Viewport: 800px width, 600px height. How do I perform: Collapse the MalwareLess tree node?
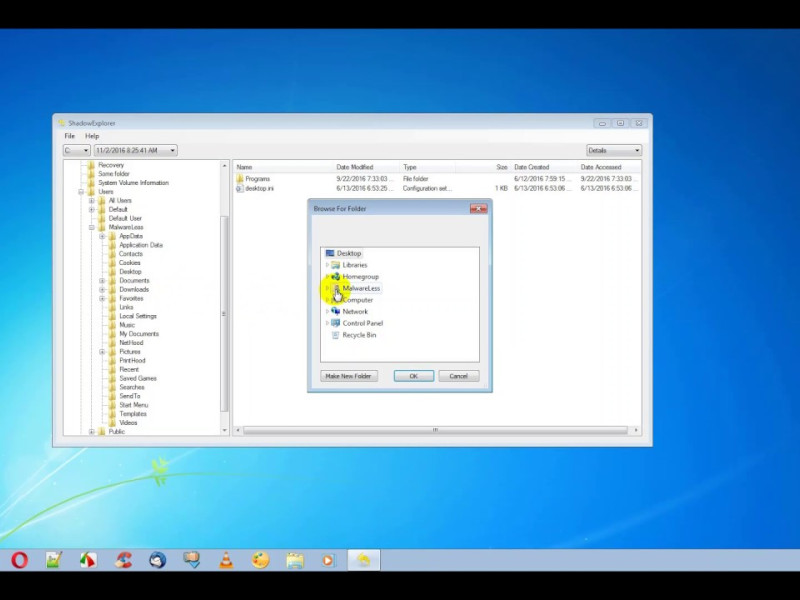click(x=92, y=228)
